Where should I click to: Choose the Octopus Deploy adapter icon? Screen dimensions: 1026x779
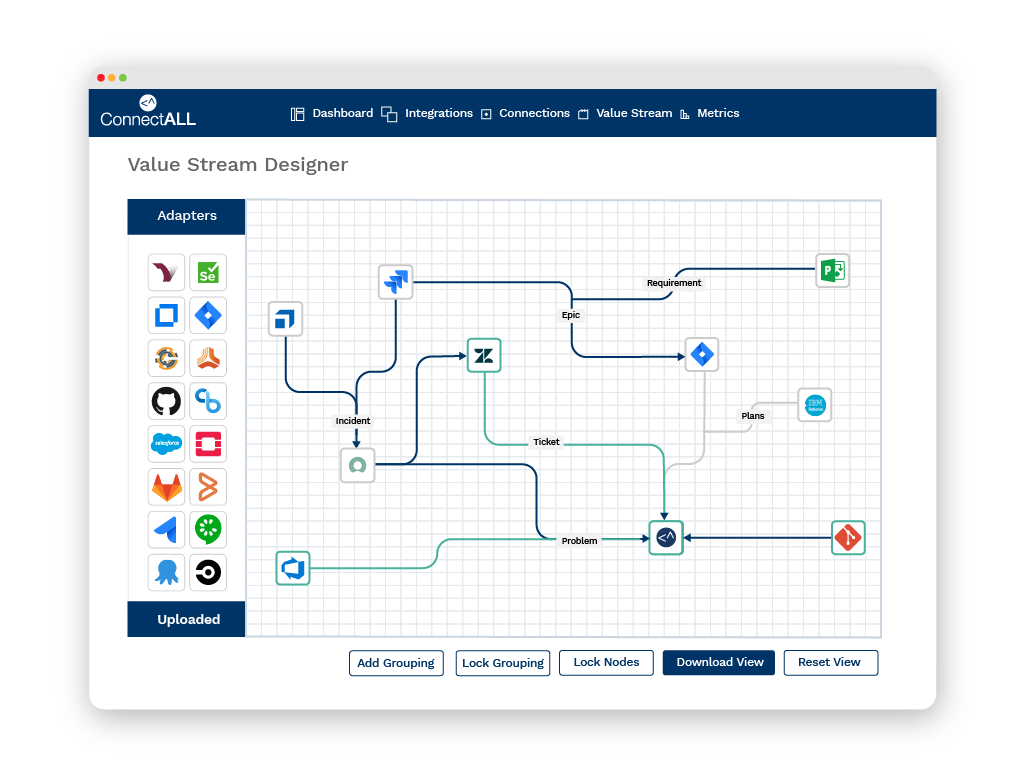click(166, 572)
